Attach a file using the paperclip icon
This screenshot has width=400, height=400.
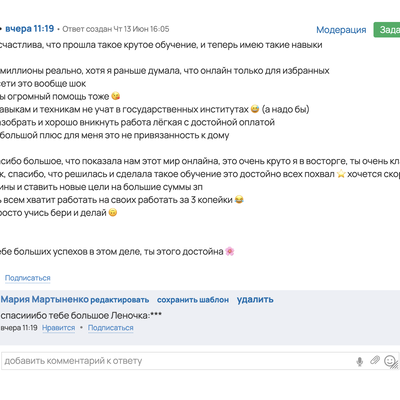[x=375, y=360]
